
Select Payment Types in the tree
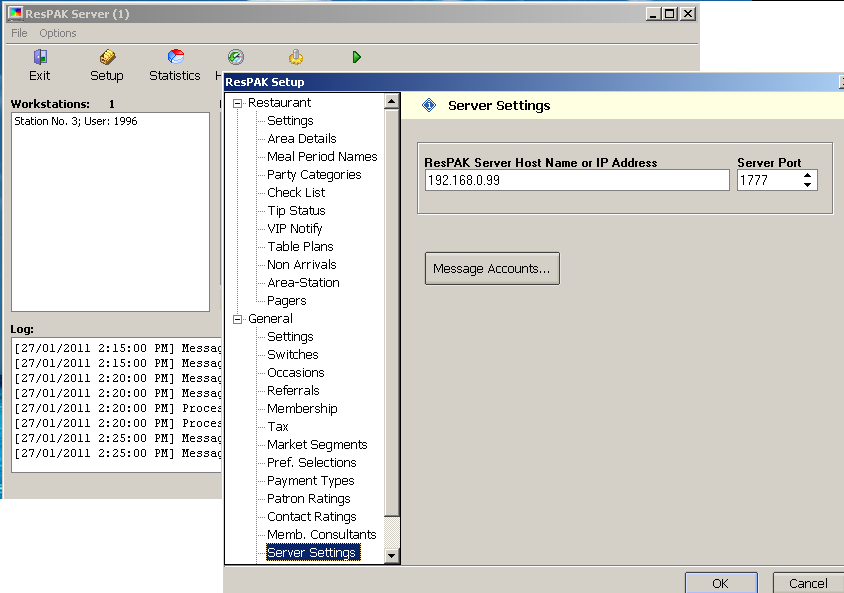311,481
